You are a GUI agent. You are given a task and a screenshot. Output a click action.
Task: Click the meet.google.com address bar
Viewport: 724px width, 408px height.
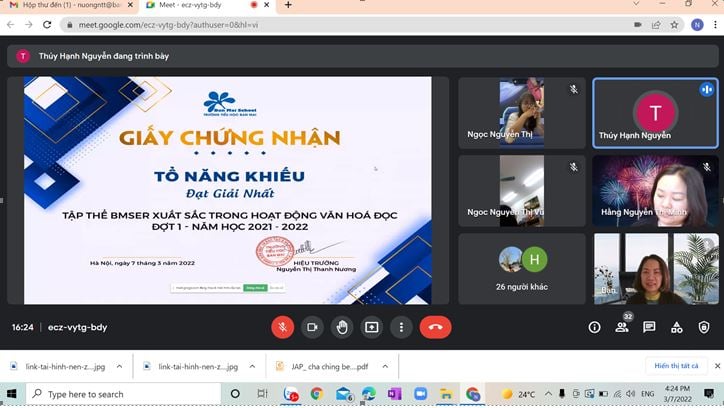click(300, 25)
